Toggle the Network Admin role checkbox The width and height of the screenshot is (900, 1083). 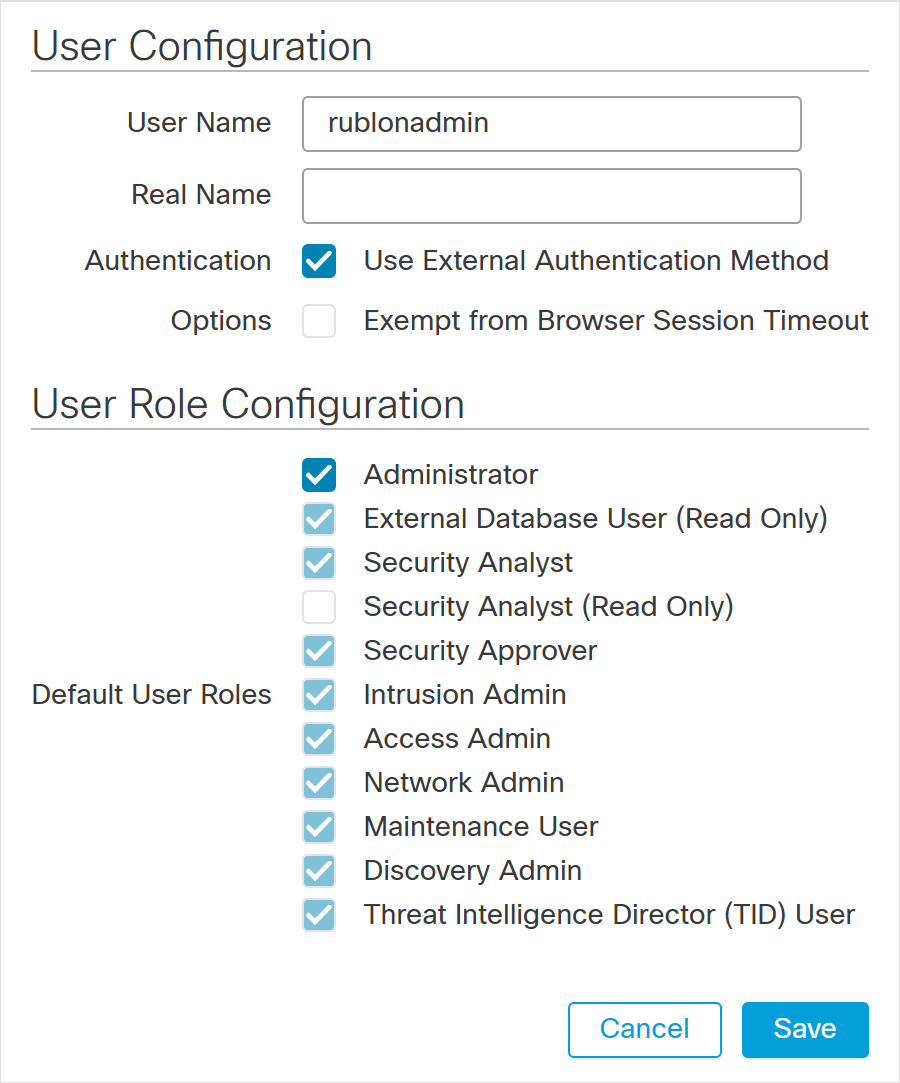pos(319,783)
